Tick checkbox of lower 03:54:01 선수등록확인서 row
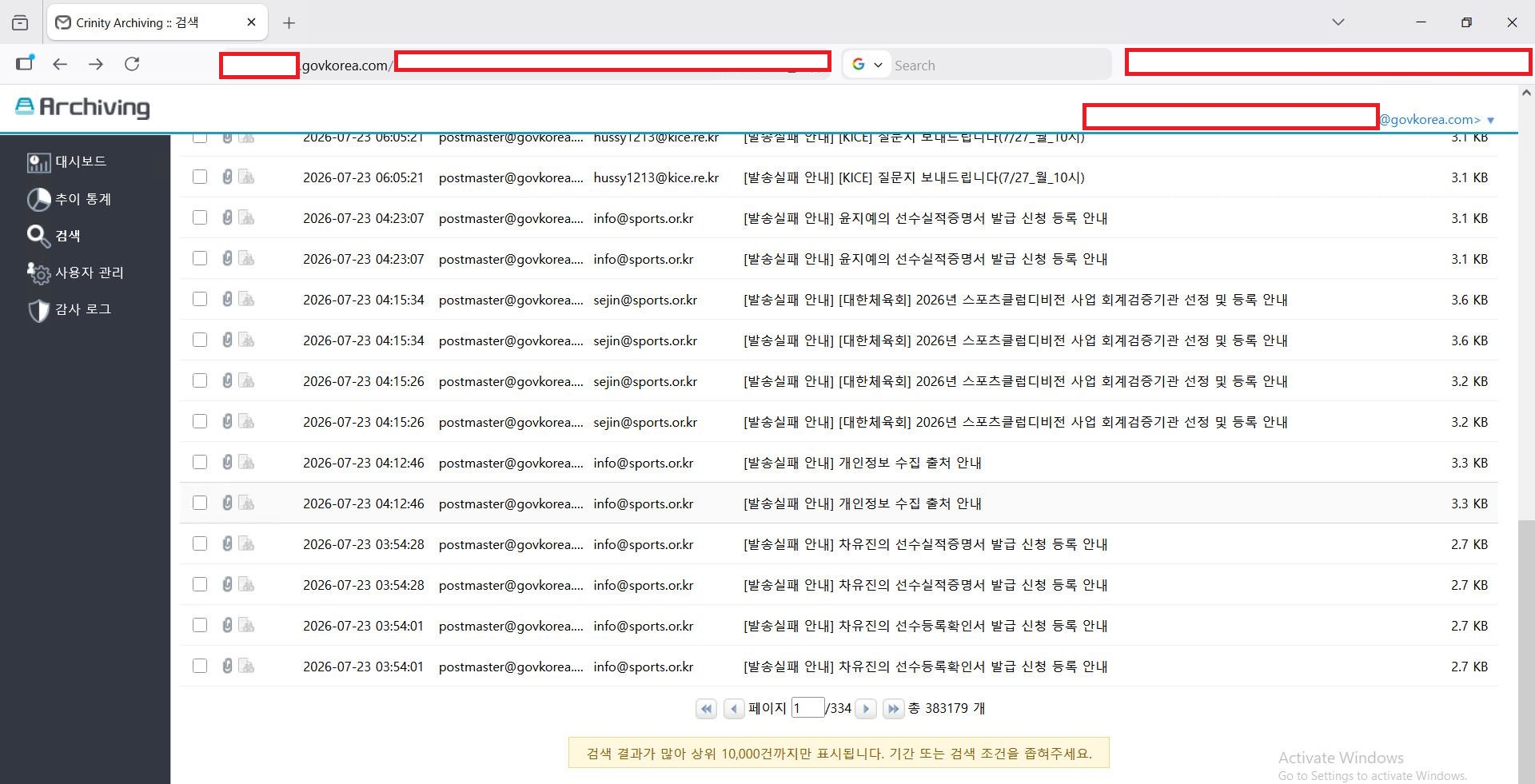This screenshot has height=784, width=1535. tap(200, 666)
